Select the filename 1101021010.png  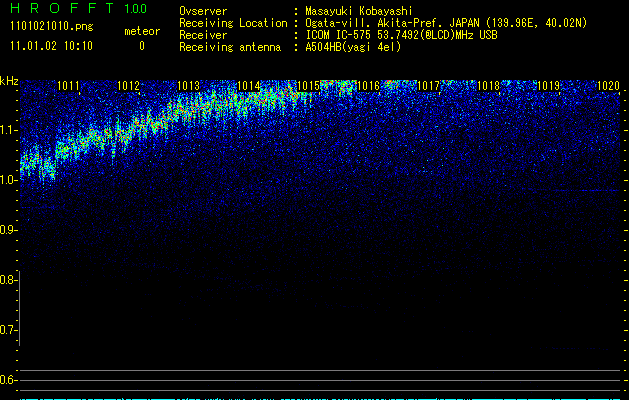tap(52, 27)
